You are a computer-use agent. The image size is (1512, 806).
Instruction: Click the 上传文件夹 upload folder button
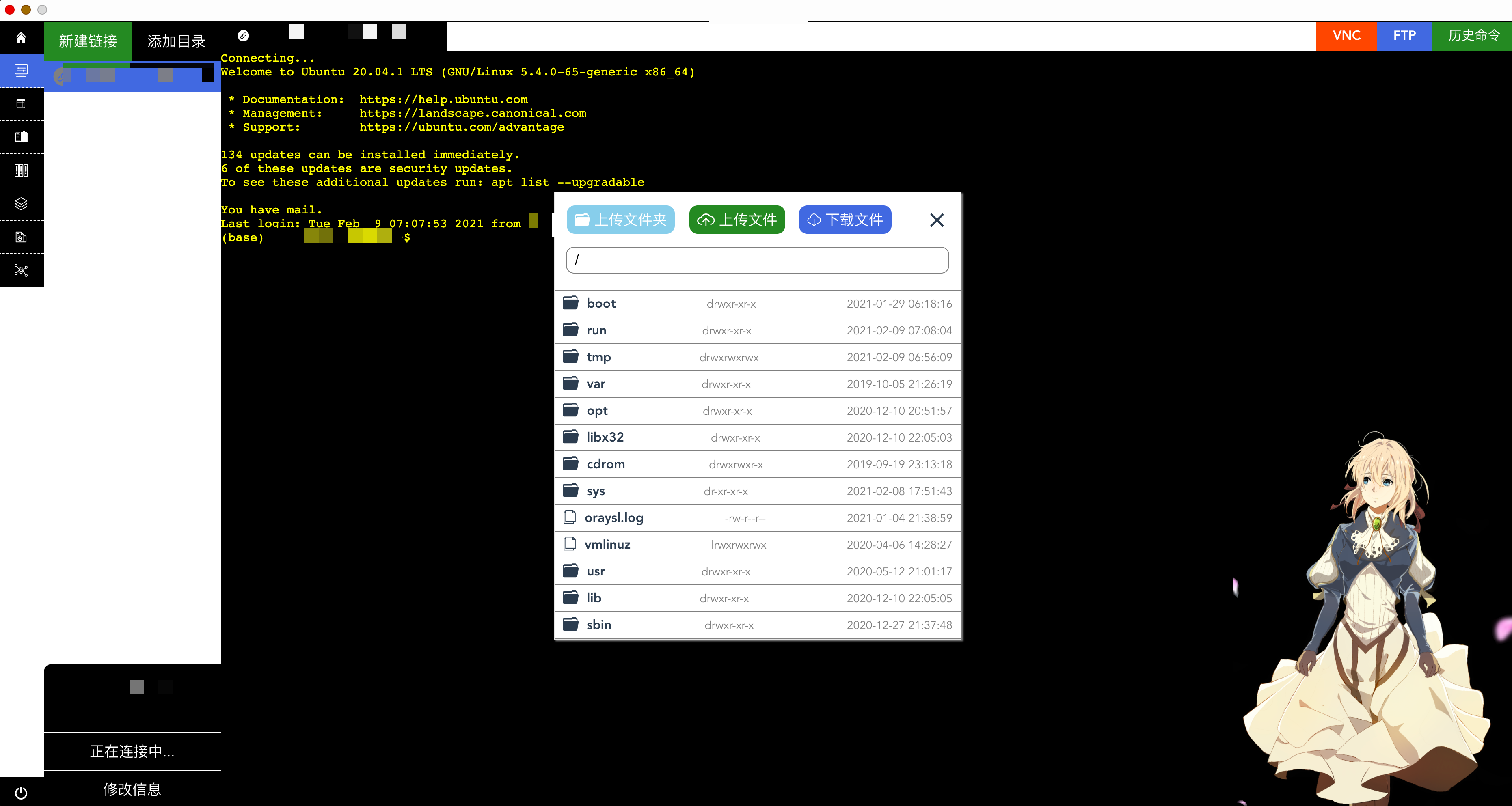click(x=620, y=220)
